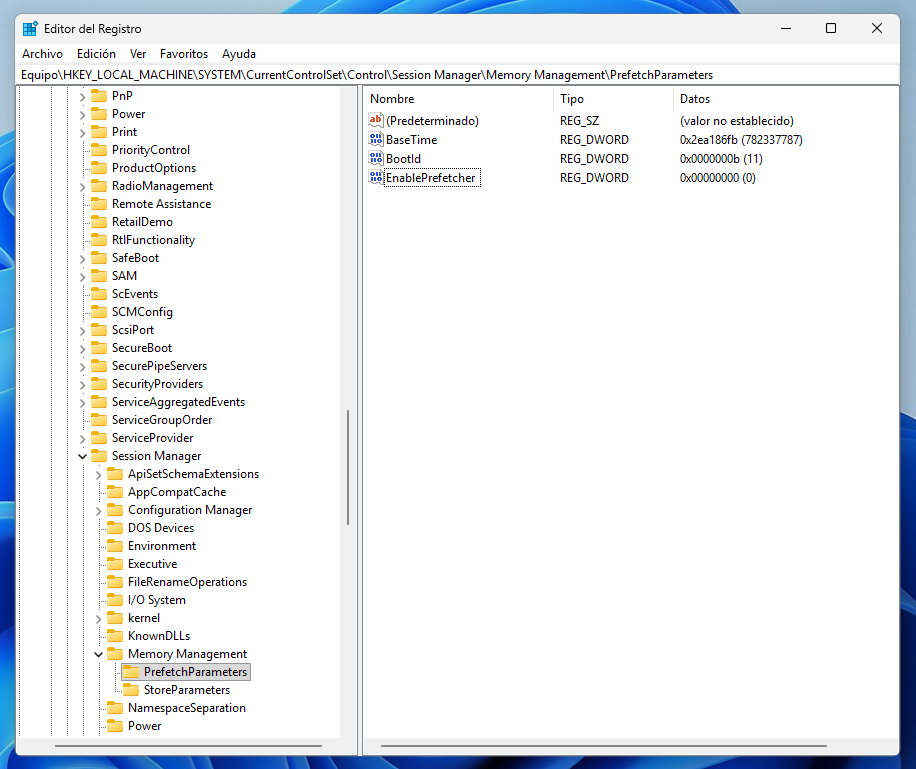The height and width of the screenshot is (769, 916).
Task: Click the tree pane vertical scrollbar thumb
Action: pyautogui.click(x=348, y=467)
